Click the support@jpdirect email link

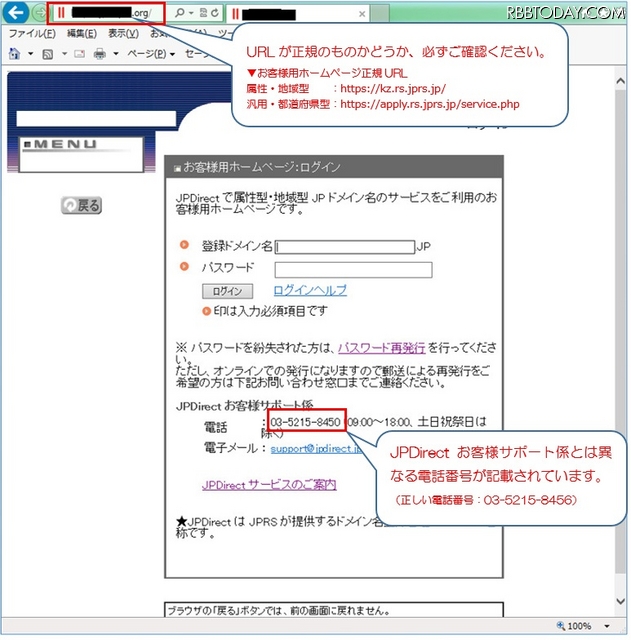click(316, 449)
